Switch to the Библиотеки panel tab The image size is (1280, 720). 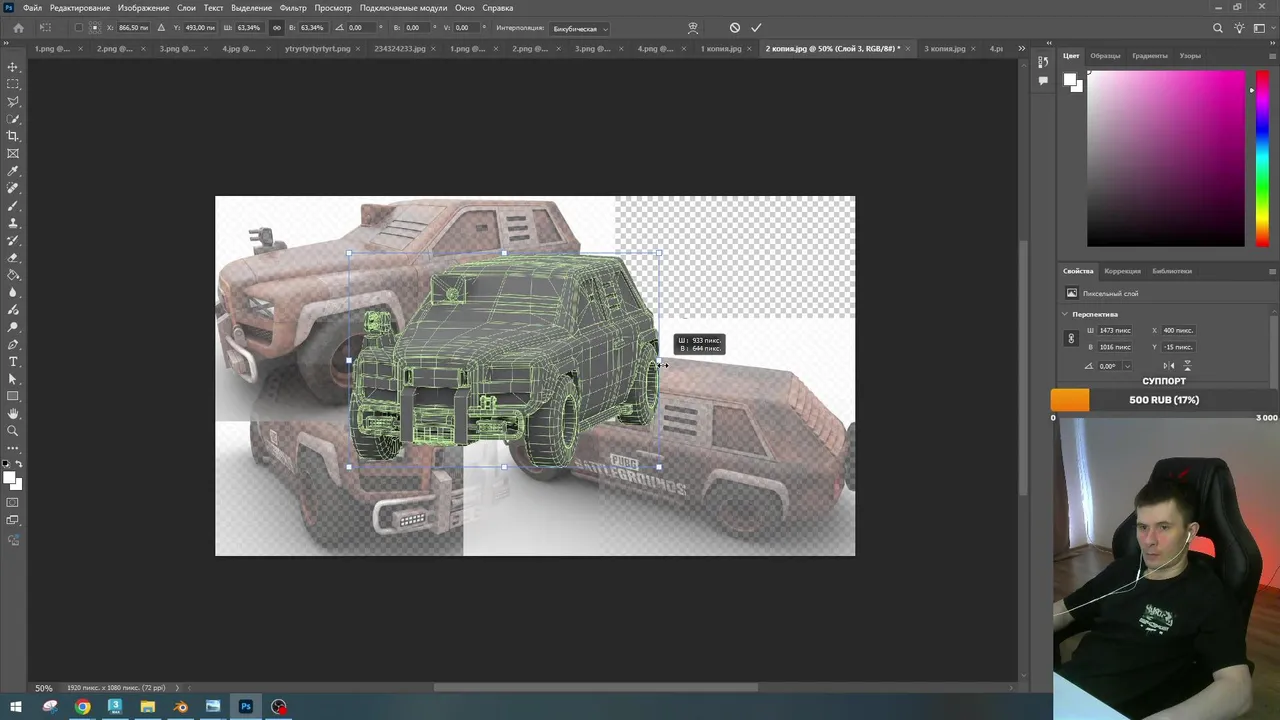point(1172,271)
